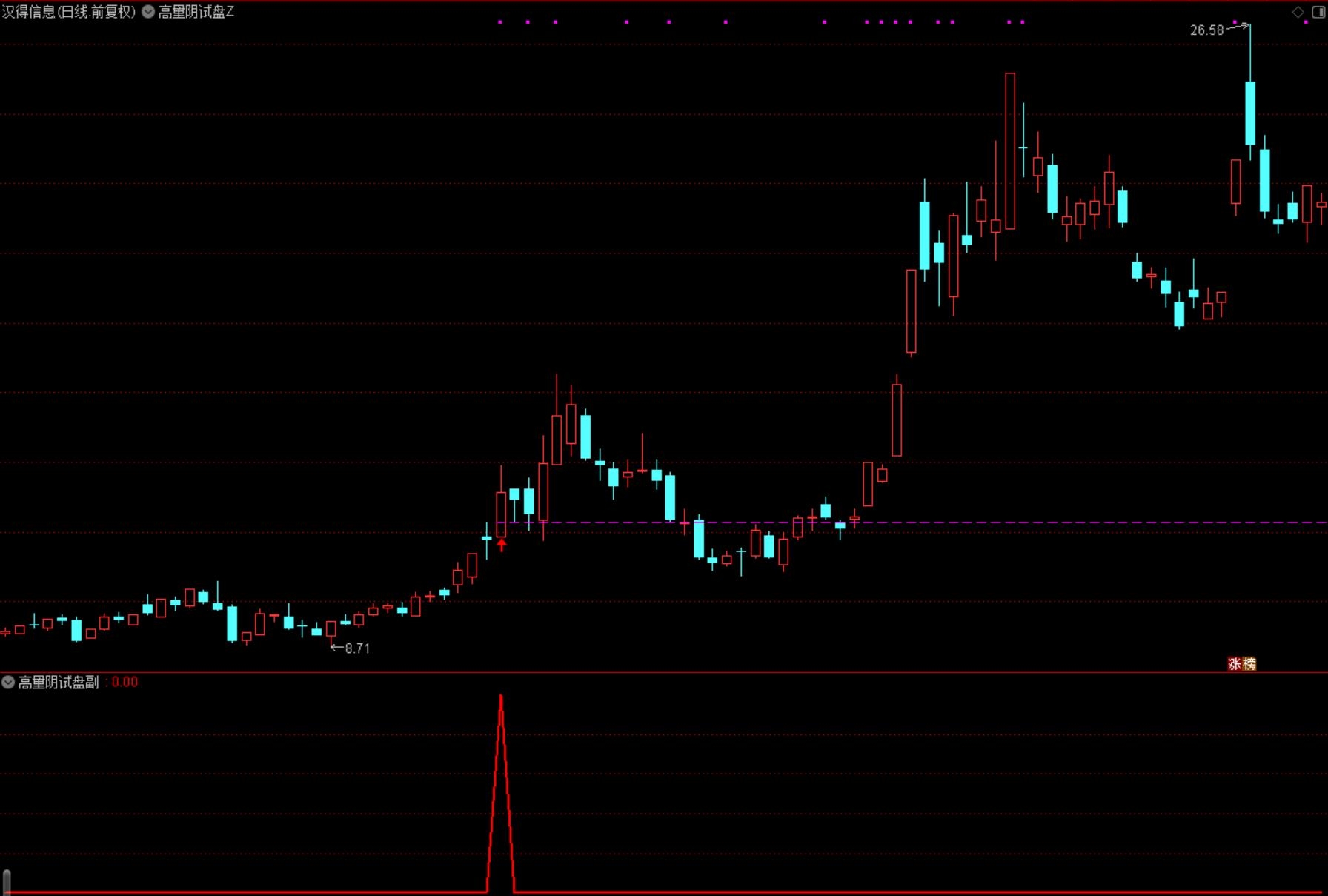Viewport: 1328px width, 896px height.
Task: Click the low price label 8.71
Action: click(x=357, y=648)
